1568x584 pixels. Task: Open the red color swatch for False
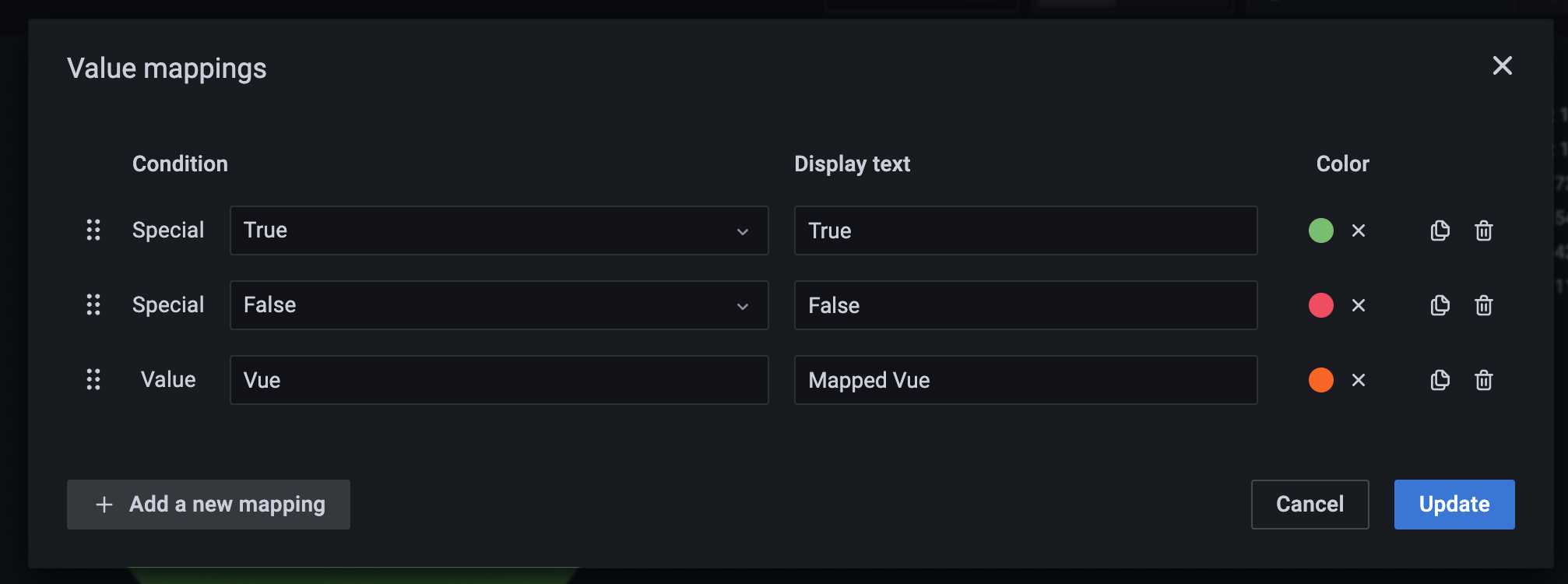(1321, 305)
